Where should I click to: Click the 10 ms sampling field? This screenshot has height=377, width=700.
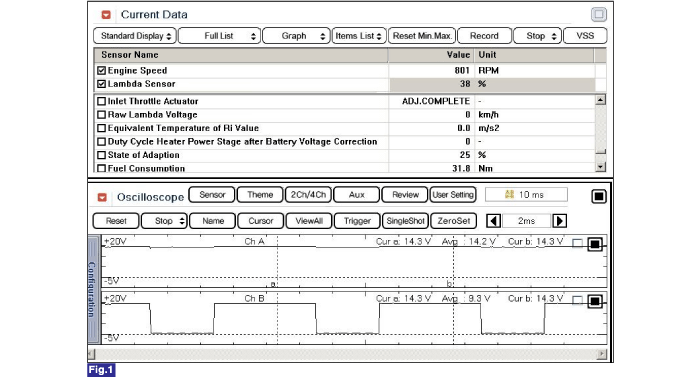(x=526, y=195)
